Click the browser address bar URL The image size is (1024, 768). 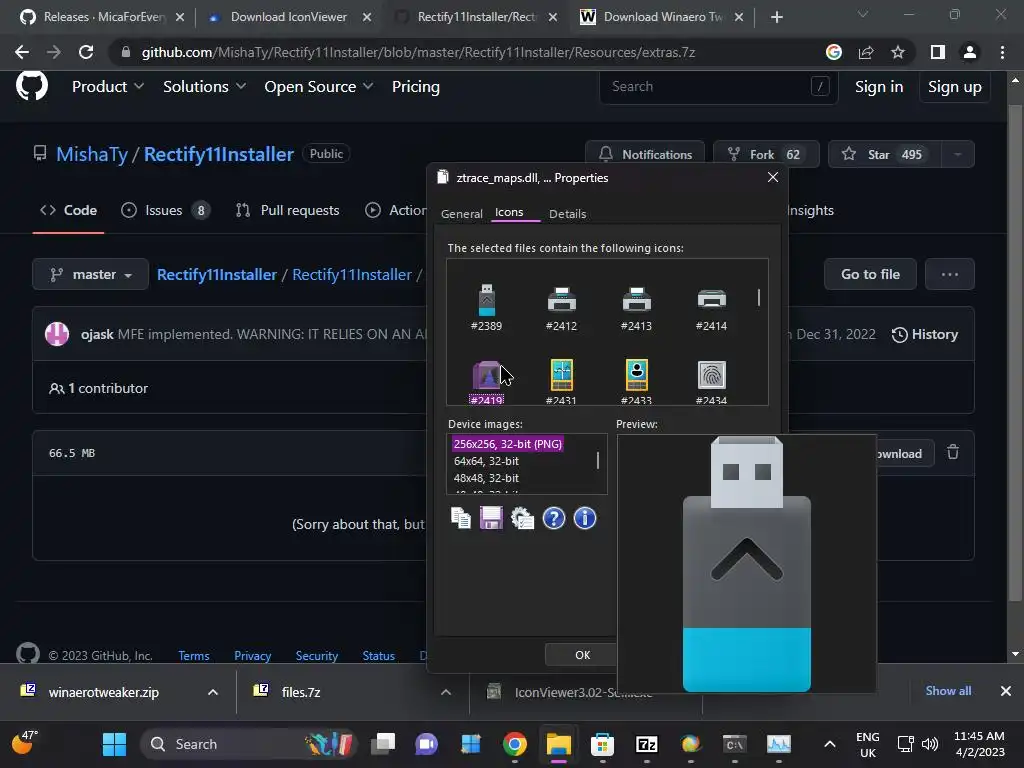(x=418, y=52)
